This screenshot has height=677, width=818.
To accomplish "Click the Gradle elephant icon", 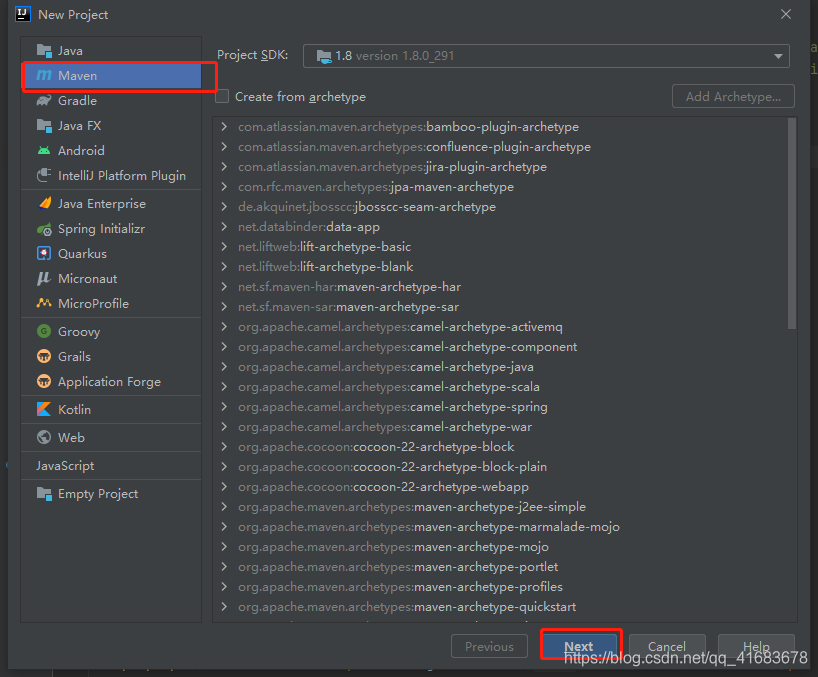I will pos(44,101).
